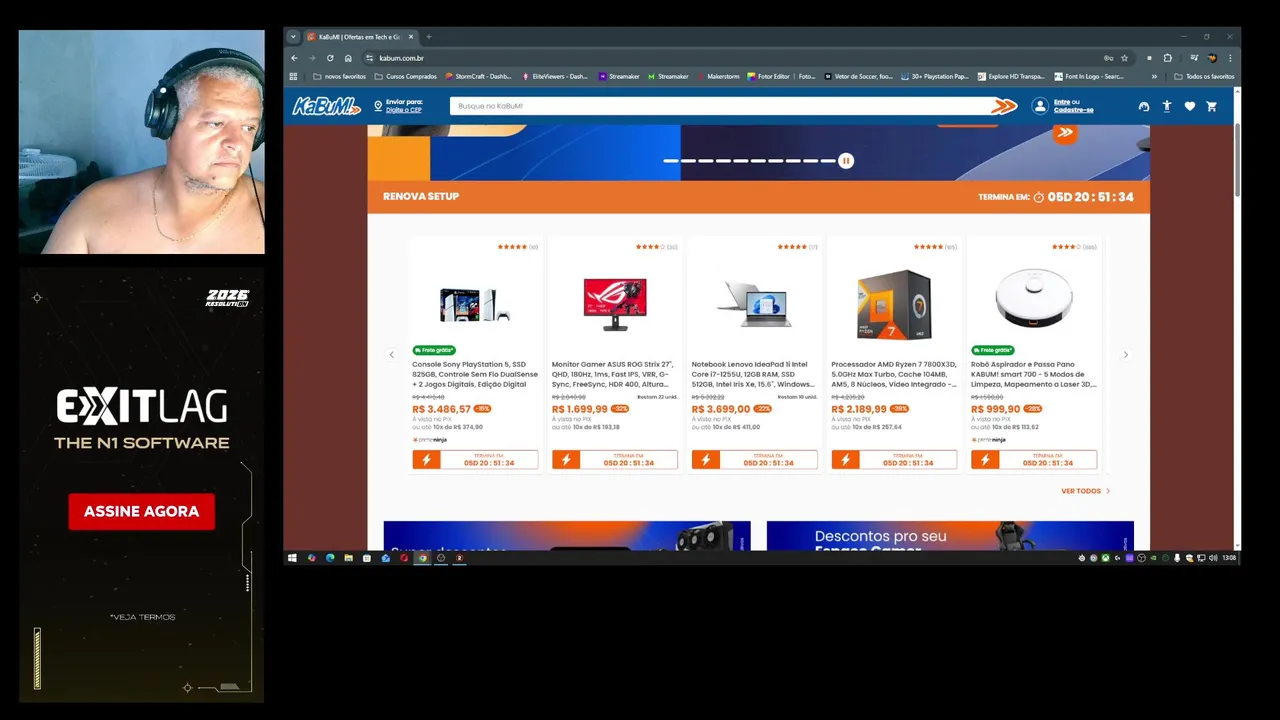Bookmark page with star icon
The image size is (1280, 720).
(1124, 58)
